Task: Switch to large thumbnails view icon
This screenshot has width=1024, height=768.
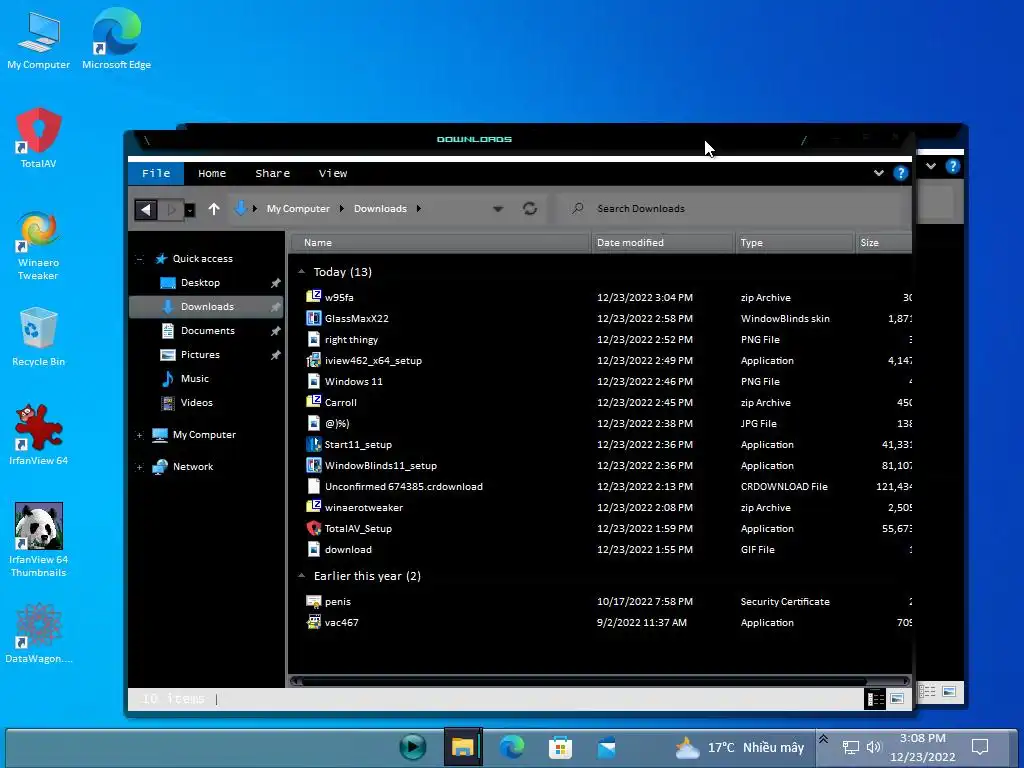Action: (x=897, y=699)
